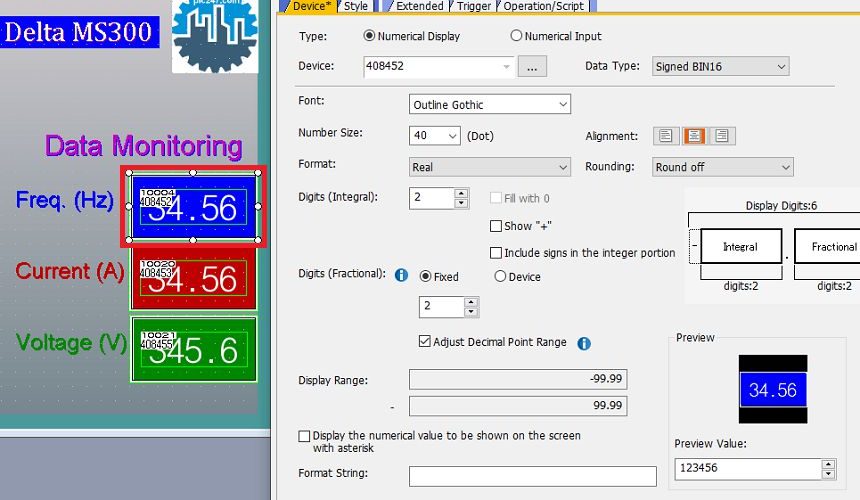Click the 34.56 preview display
Image resolution: width=860 pixels, height=500 pixels.
(773, 390)
